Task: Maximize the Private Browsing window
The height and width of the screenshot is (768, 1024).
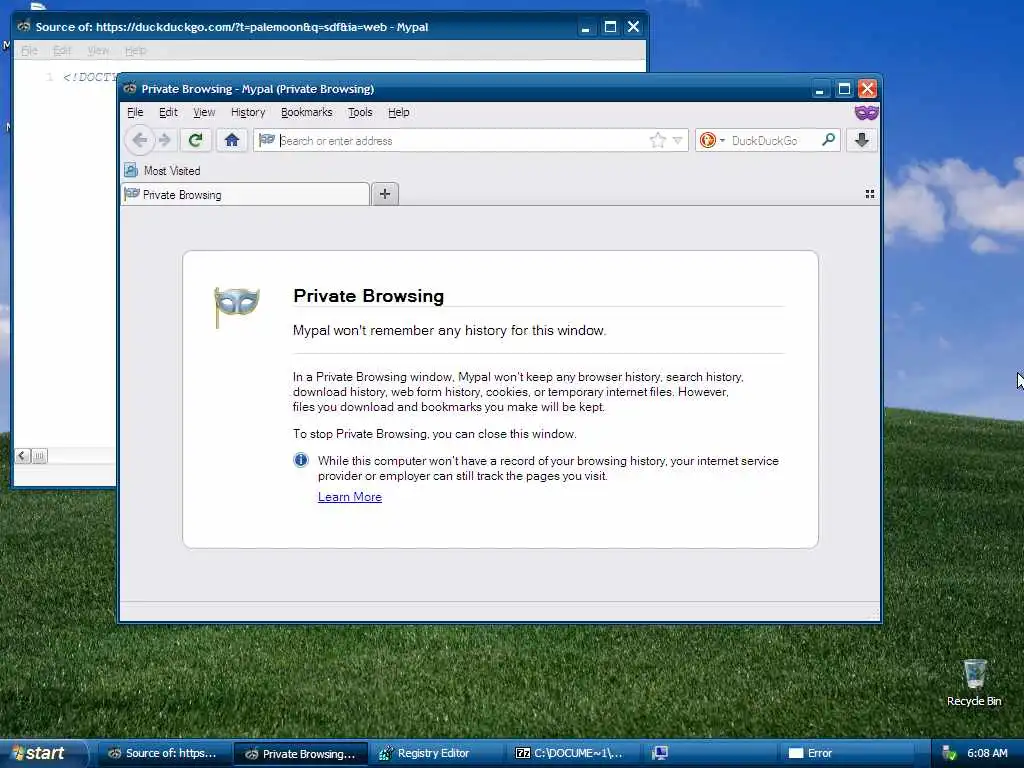Action: [x=844, y=89]
